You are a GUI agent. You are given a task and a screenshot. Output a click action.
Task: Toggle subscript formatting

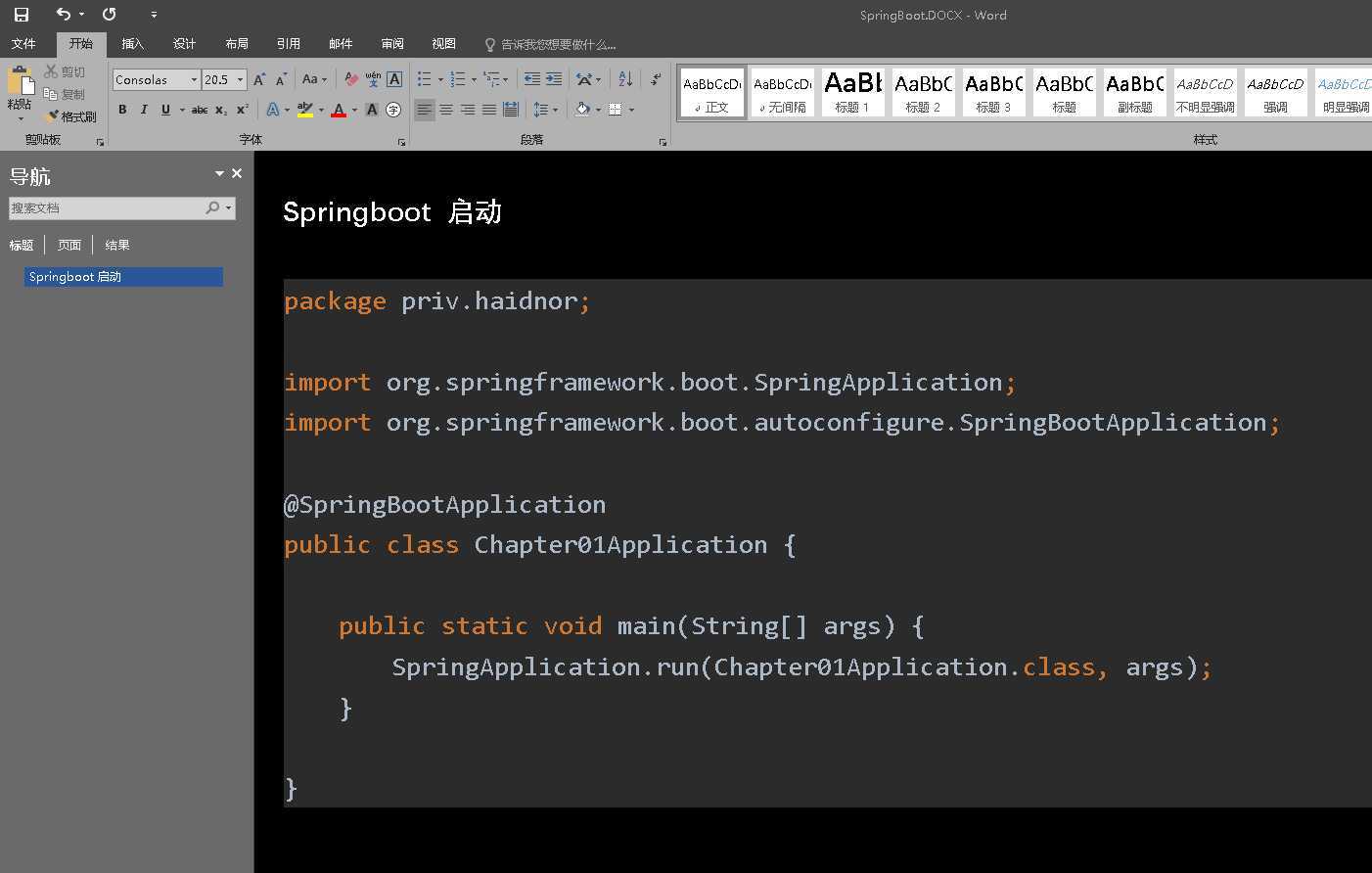point(221,110)
